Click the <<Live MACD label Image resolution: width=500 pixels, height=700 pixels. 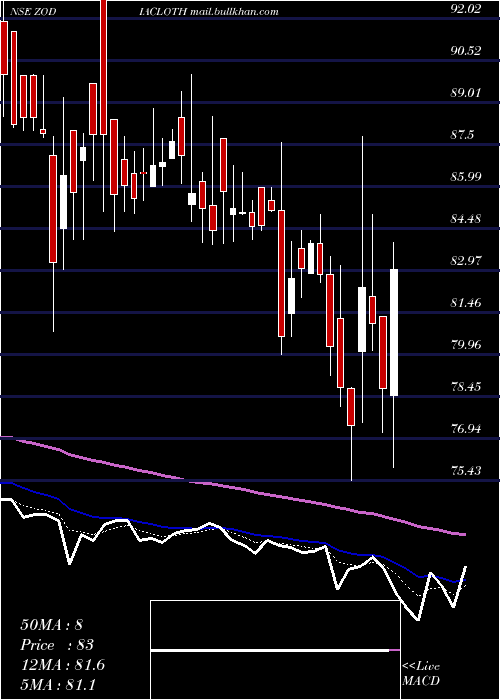click(421, 673)
